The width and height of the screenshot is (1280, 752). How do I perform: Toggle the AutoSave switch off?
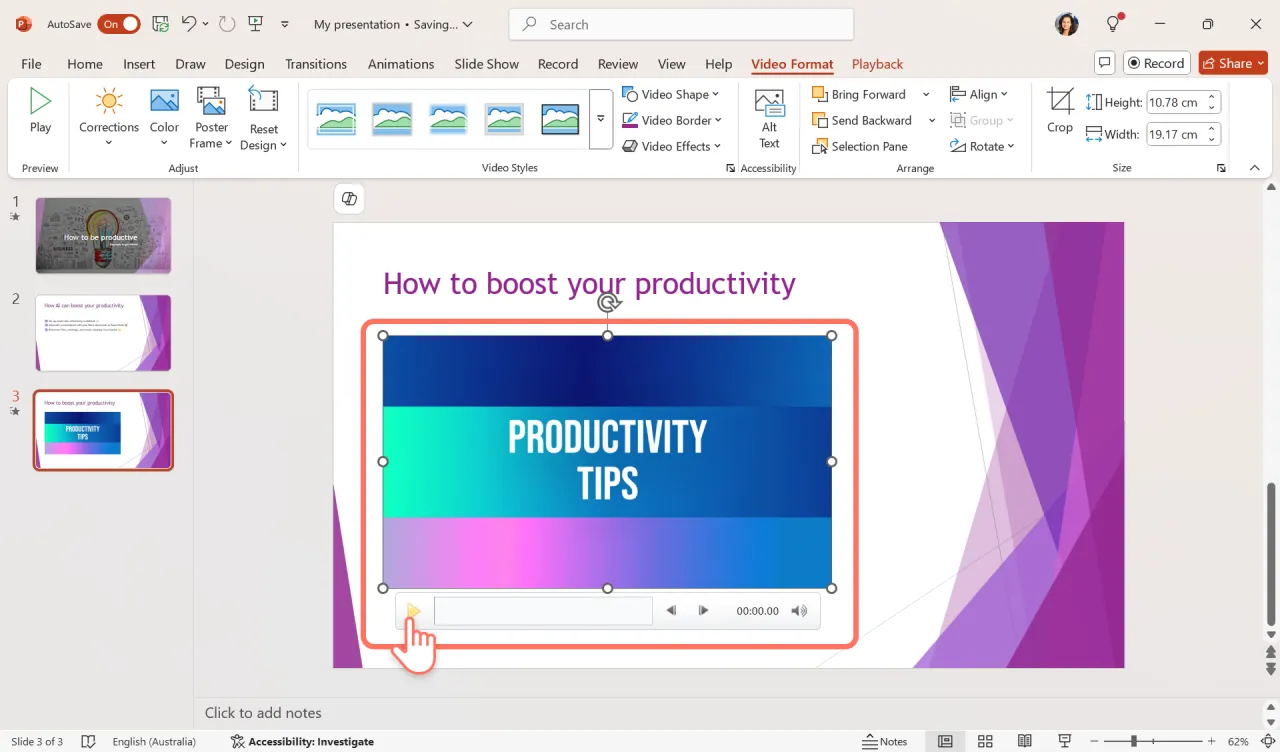[119, 24]
